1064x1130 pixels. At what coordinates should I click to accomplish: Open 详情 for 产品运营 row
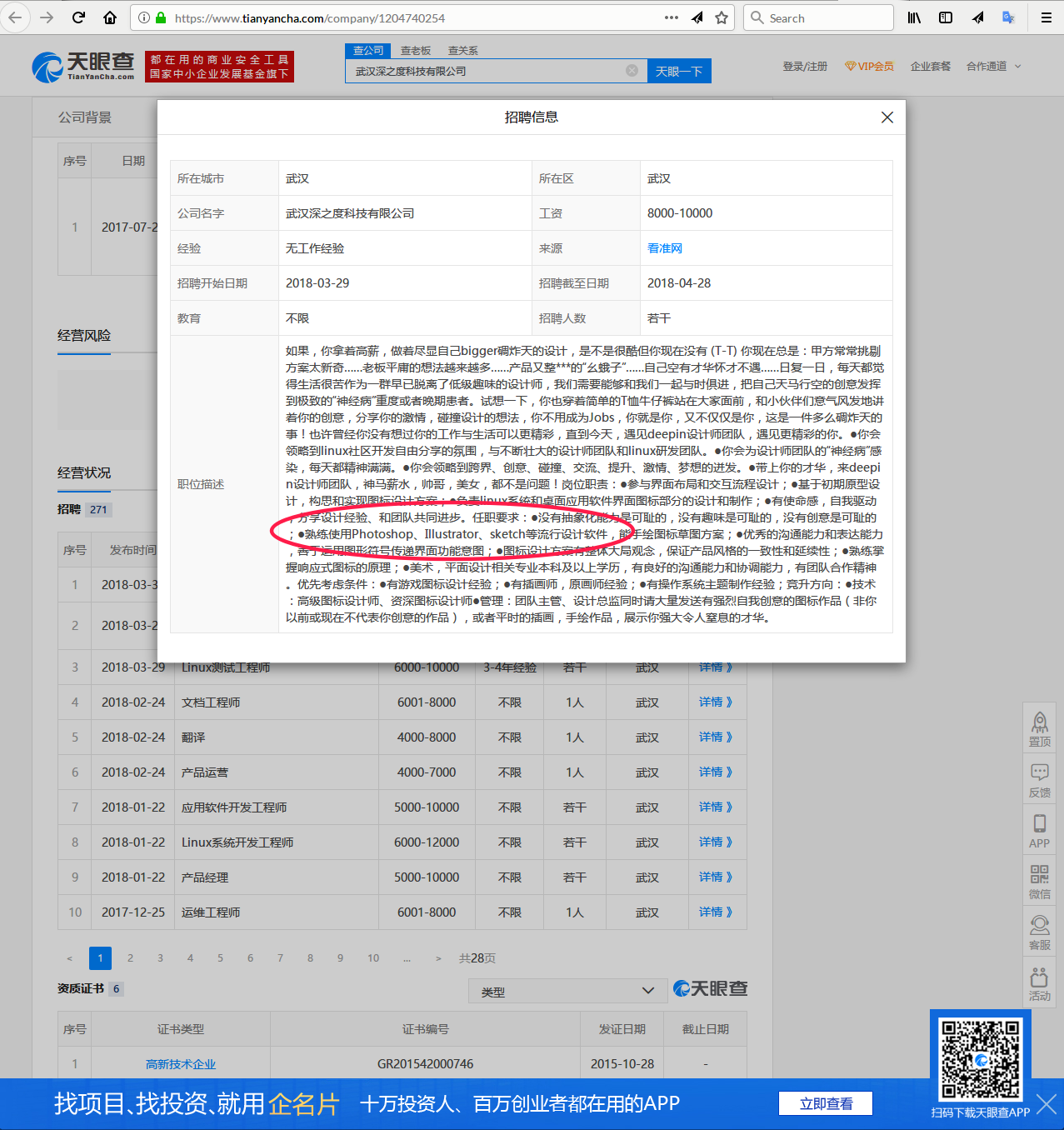(715, 772)
